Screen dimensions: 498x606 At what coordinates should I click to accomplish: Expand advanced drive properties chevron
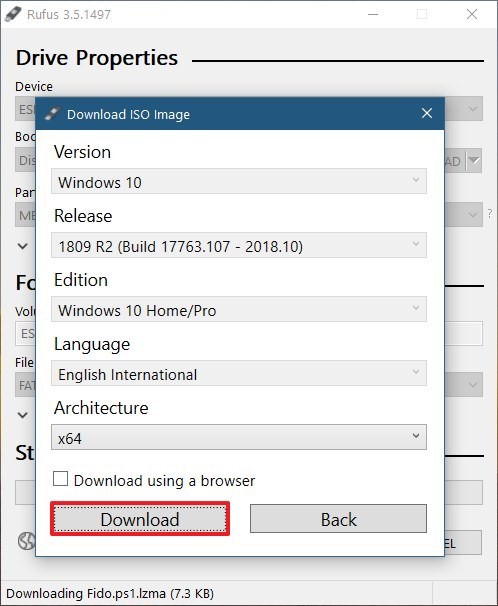(x=23, y=246)
